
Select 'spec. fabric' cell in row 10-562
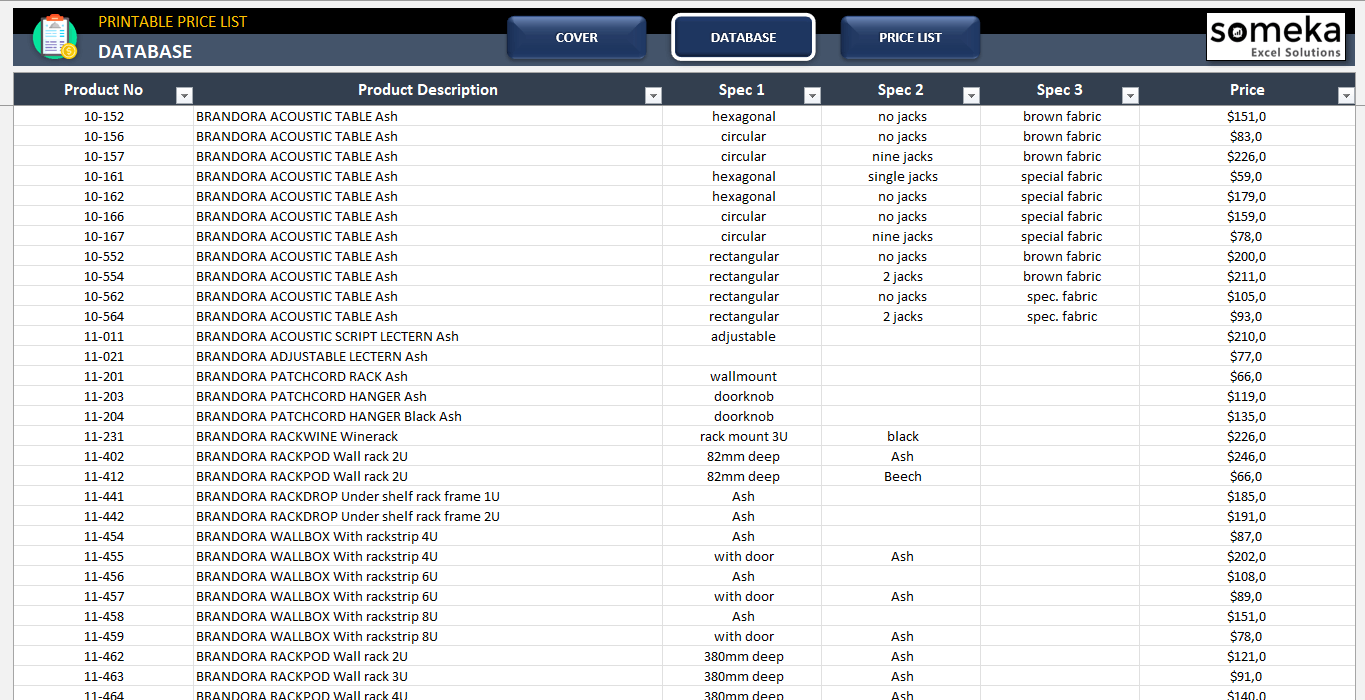click(x=1060, y=297)
